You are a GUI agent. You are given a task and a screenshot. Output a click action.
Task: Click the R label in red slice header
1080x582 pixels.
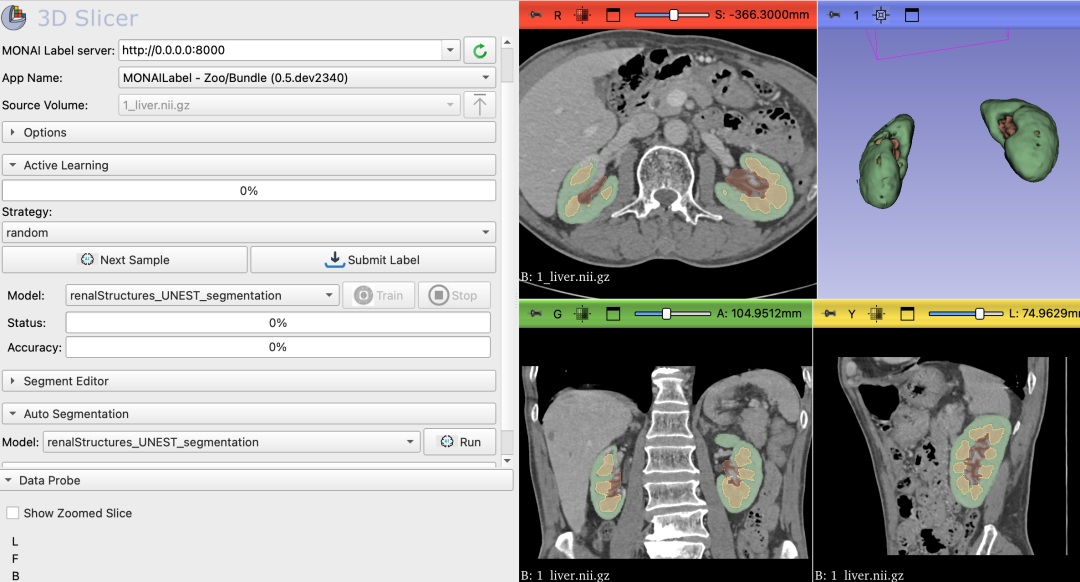[558, 15]
